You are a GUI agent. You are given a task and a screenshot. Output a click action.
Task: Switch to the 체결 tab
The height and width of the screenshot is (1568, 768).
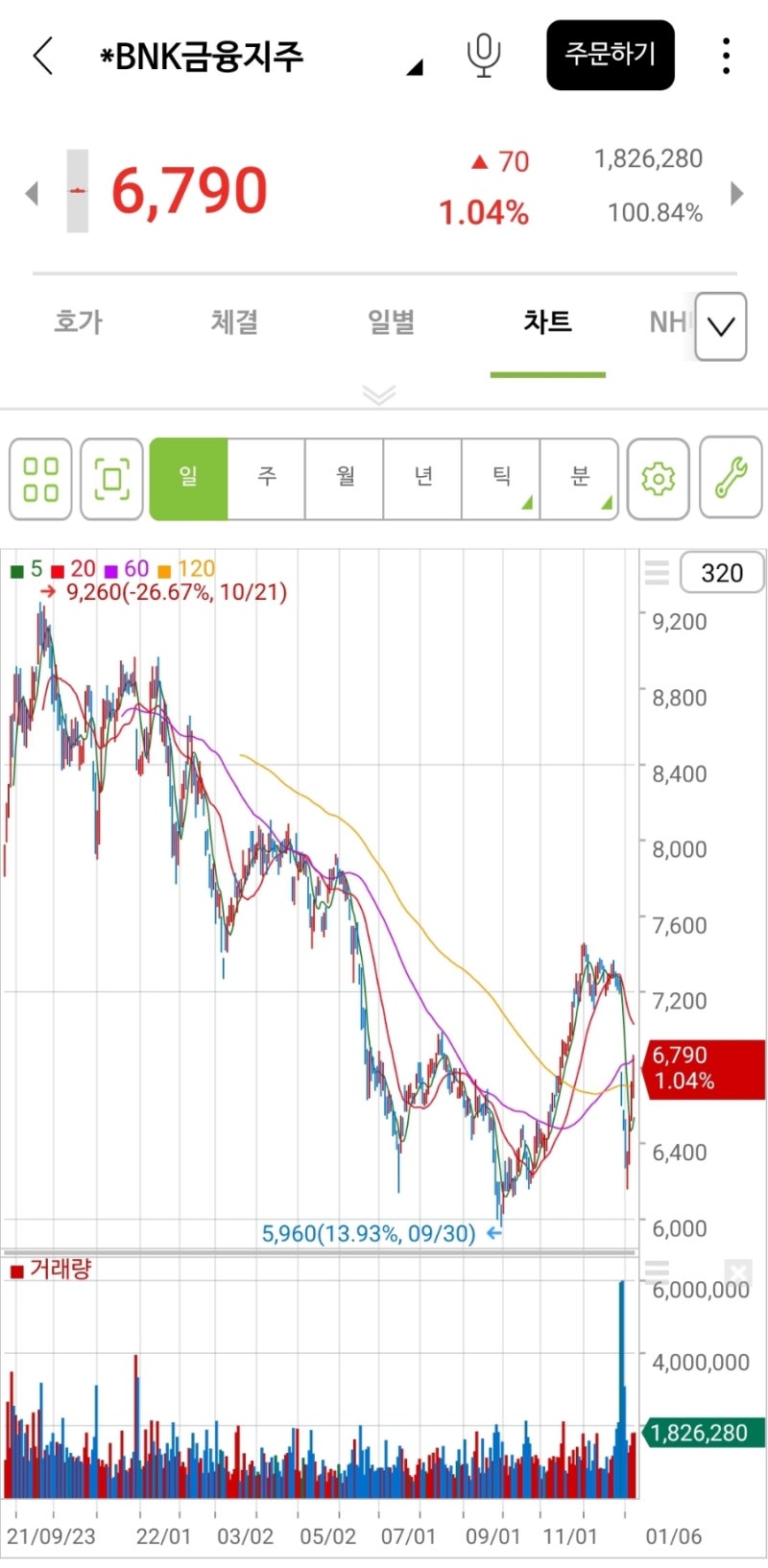coord(234,321)
